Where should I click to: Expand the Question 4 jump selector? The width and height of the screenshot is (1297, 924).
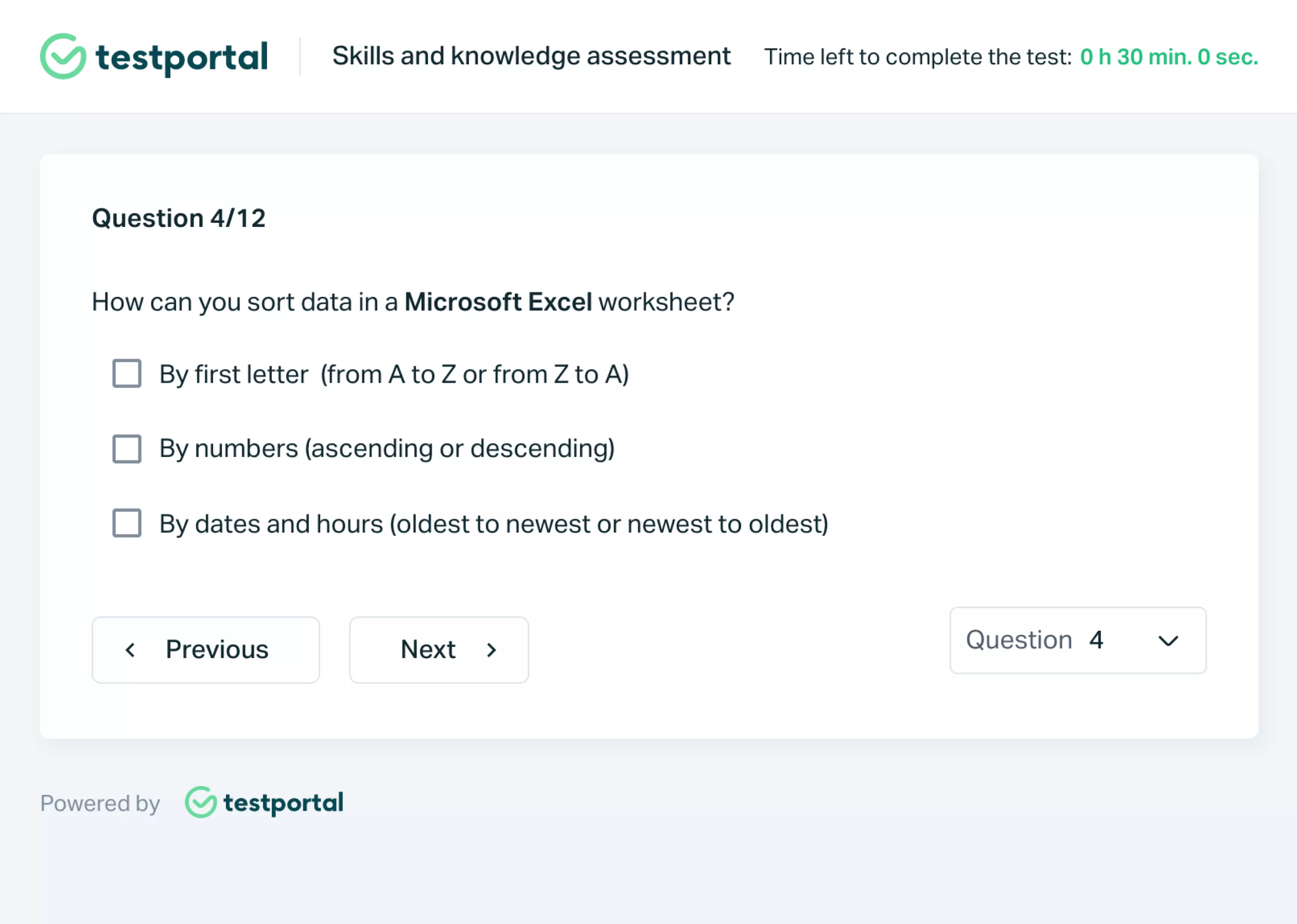tap(1078, 642)
